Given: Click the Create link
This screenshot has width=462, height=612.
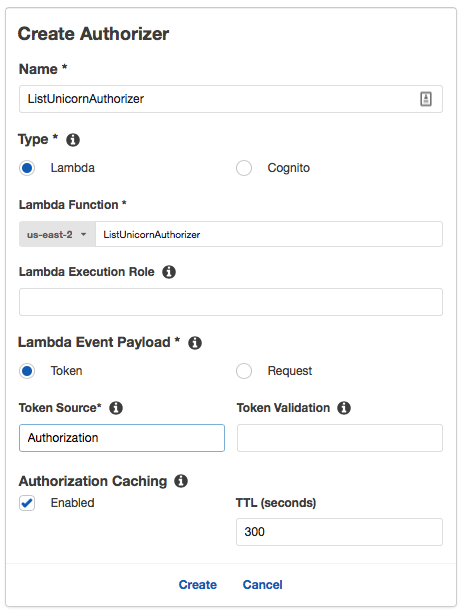Looking at the screenshot, I should [198, 585].
